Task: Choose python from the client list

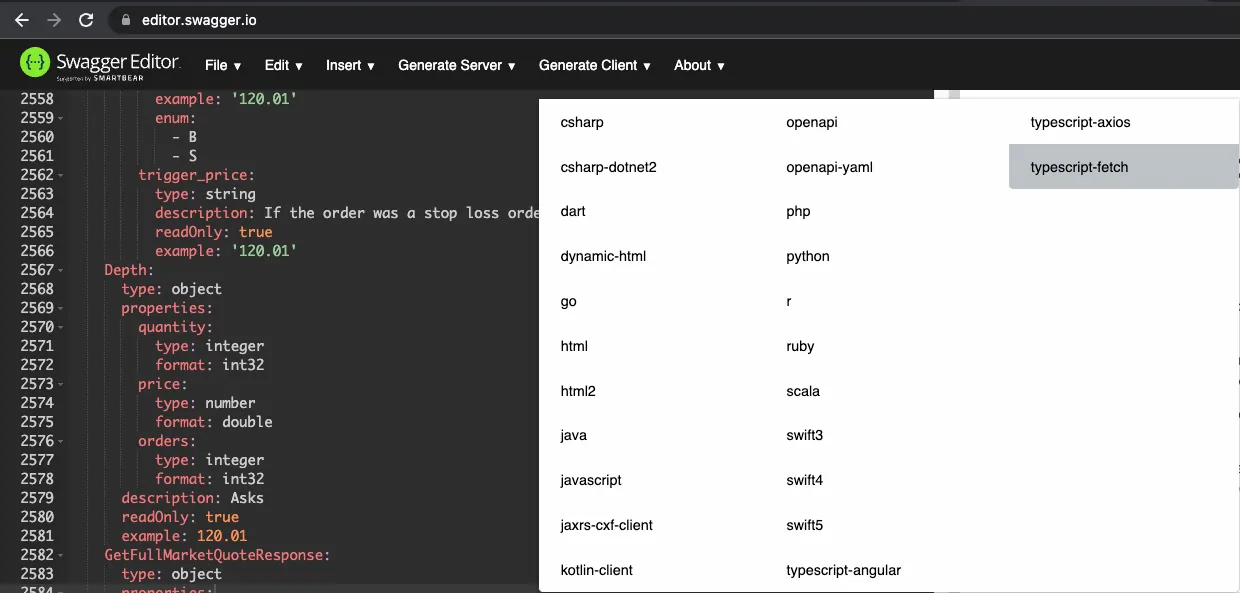Action: 808,256
